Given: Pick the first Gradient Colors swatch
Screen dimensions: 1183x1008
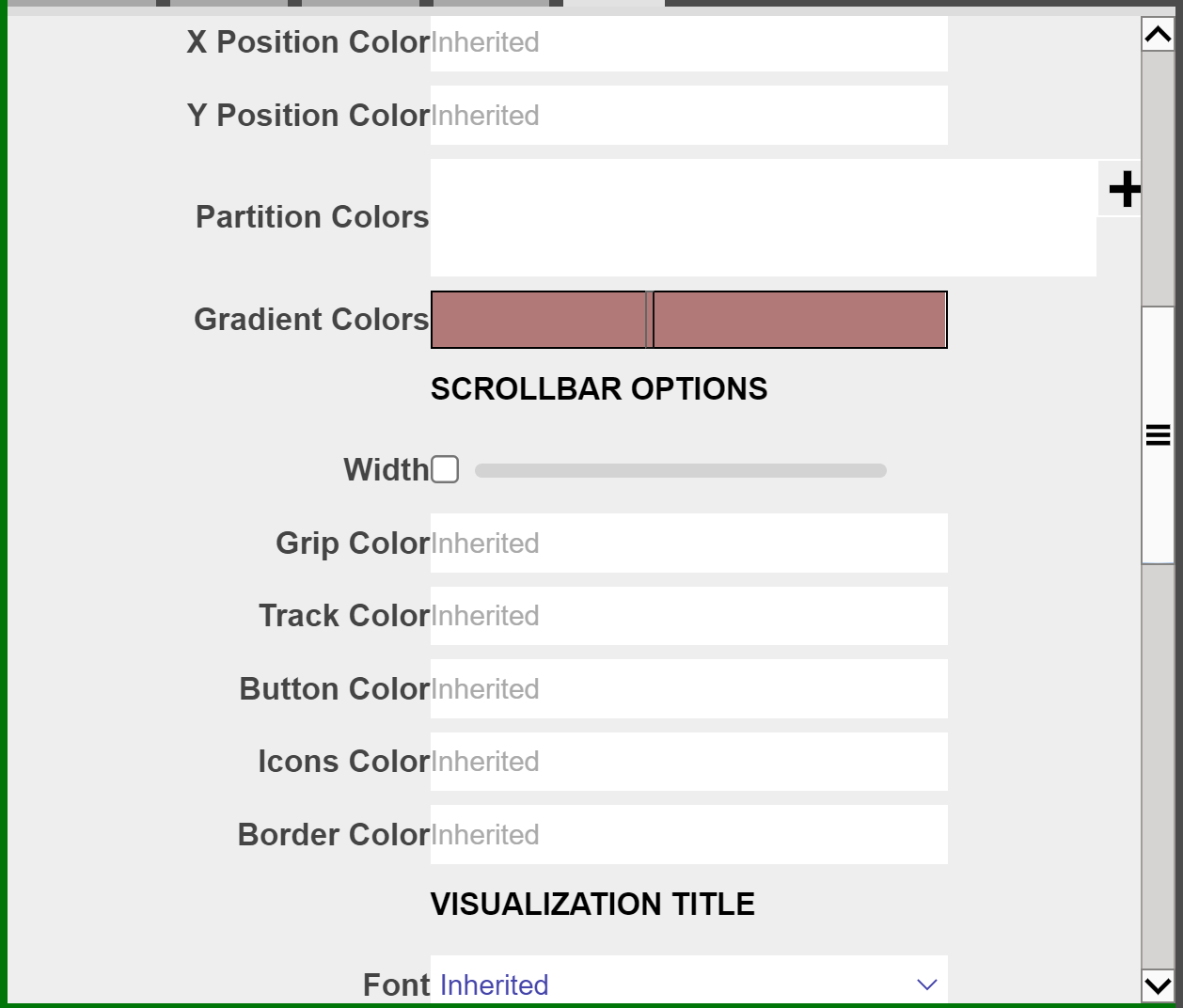Looking at the screenshot, I should click(539, 320).
